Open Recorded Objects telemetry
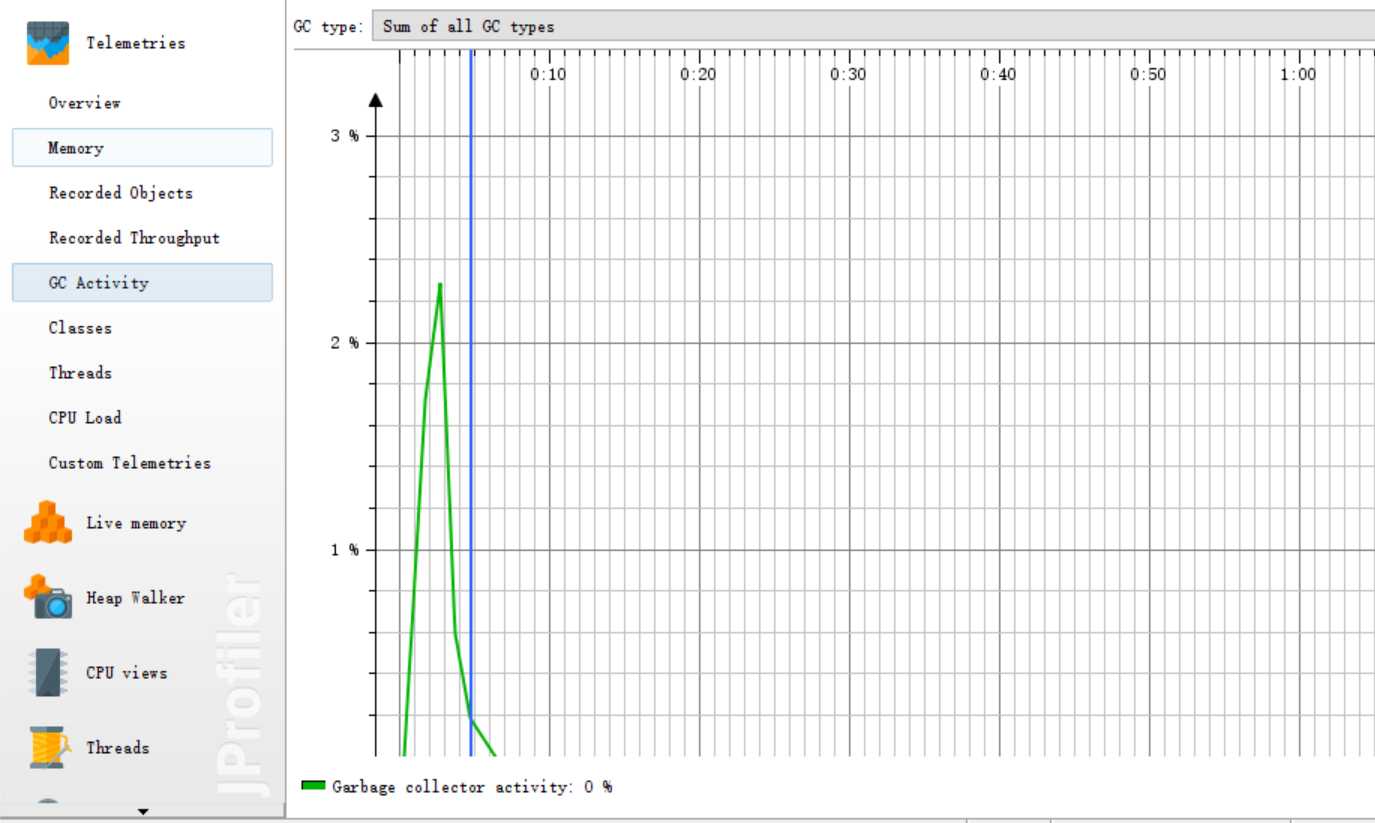Viewport: 1375px width, 823px height. [x=120, y=193]
